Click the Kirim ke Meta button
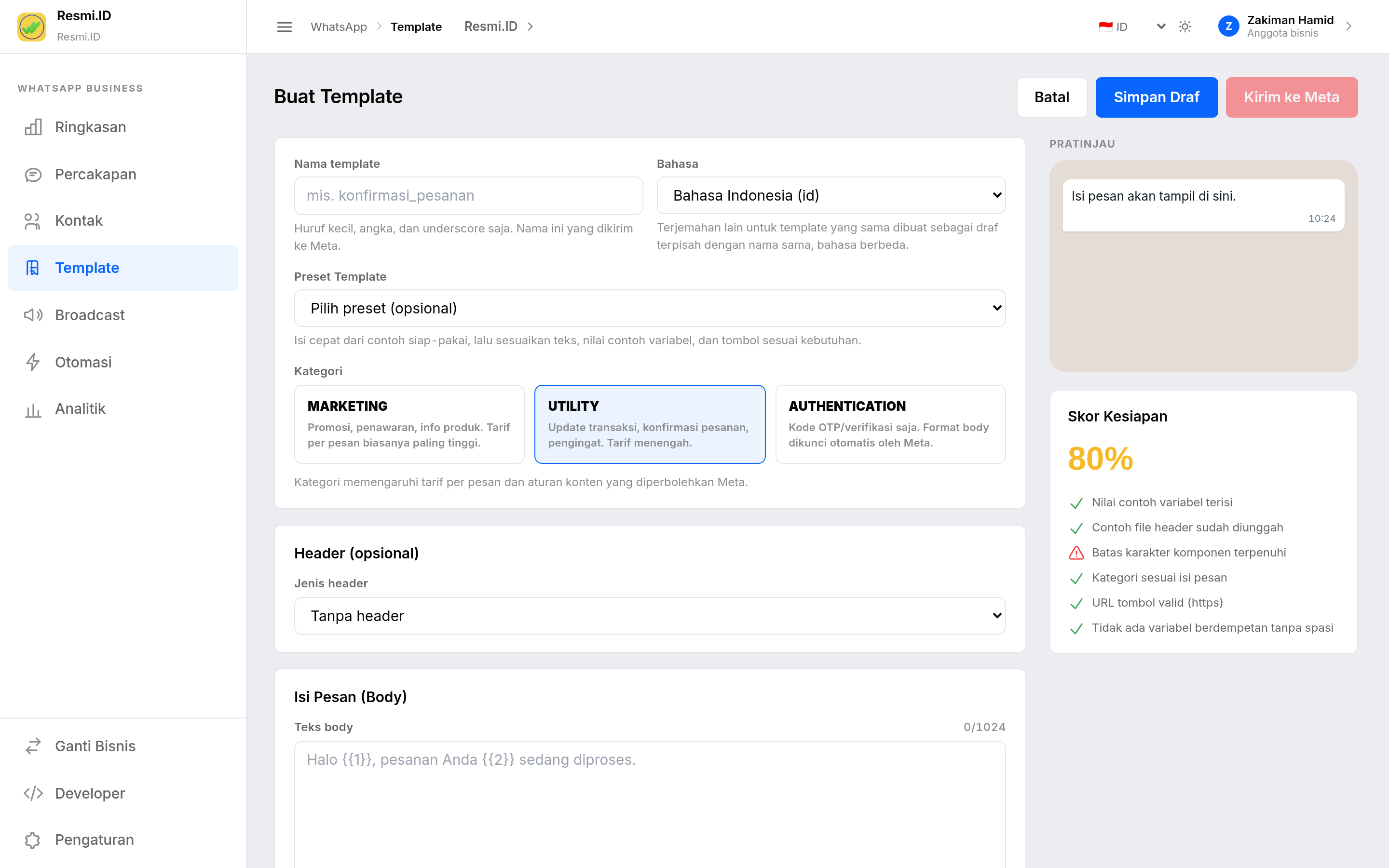The image size is (1389, 868). click(1292, 97)
